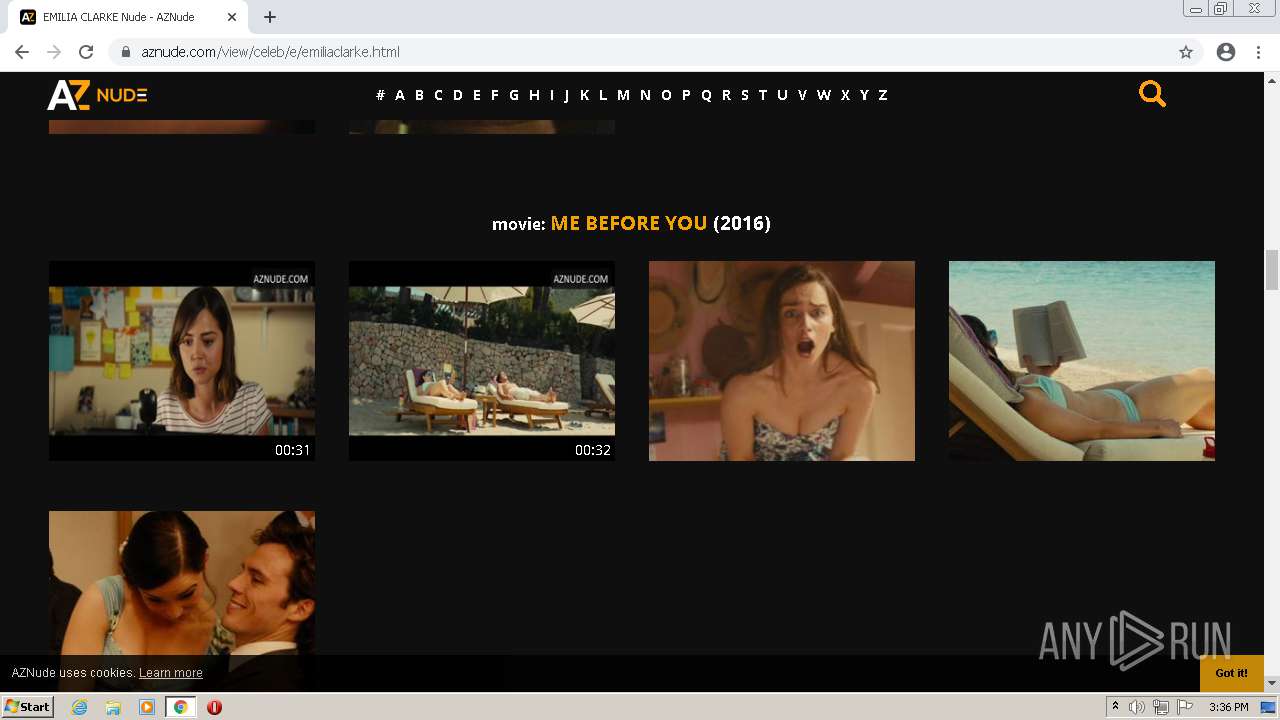Select letter S in the alphabet navigation
The image size is (1280, 720).
tap(744, 95)
